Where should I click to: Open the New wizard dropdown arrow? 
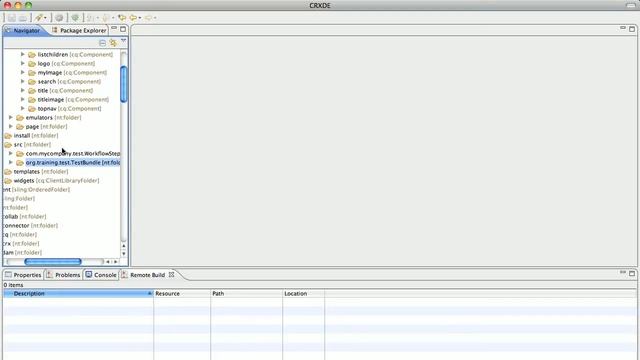(45, 18)
